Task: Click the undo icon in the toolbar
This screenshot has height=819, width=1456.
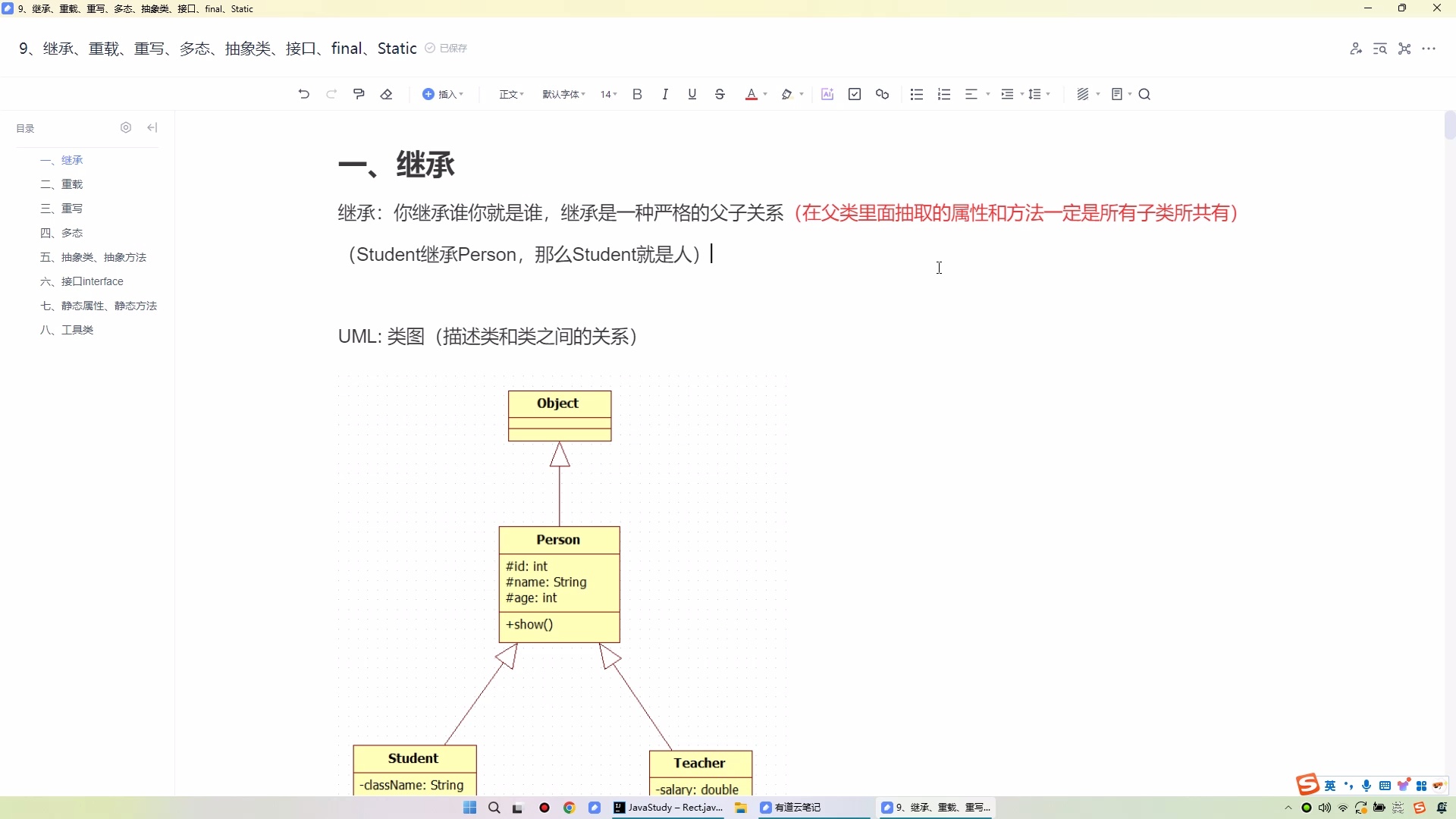Action: pos(303,93)
